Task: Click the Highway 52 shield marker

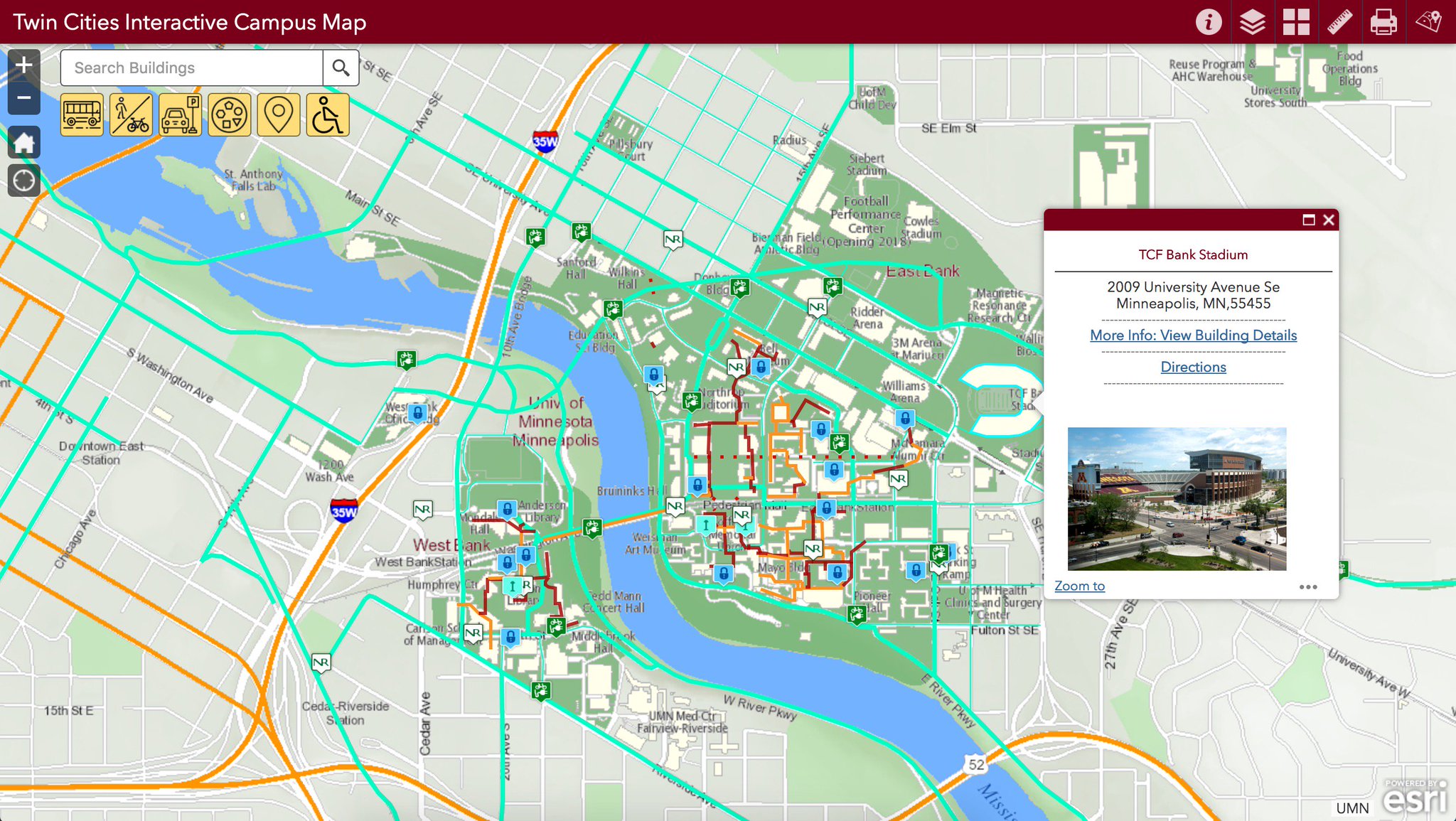Action: pyautogui.click(x=976, y=765)
